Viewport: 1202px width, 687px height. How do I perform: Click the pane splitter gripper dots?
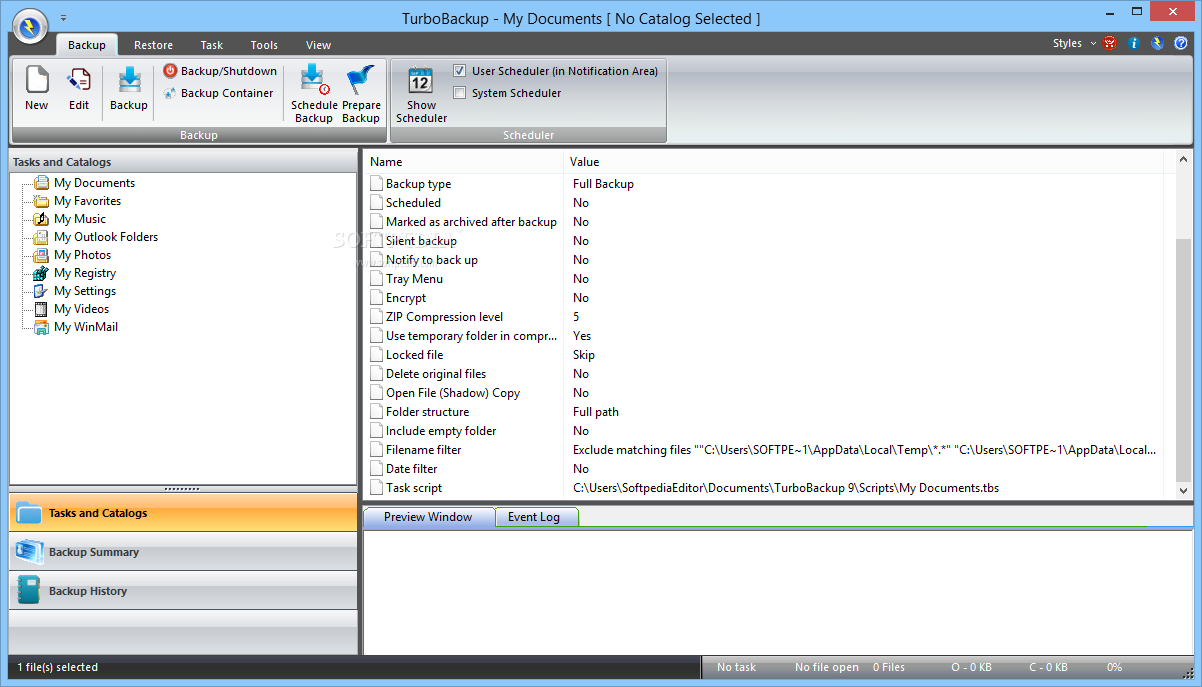[182, 489]
